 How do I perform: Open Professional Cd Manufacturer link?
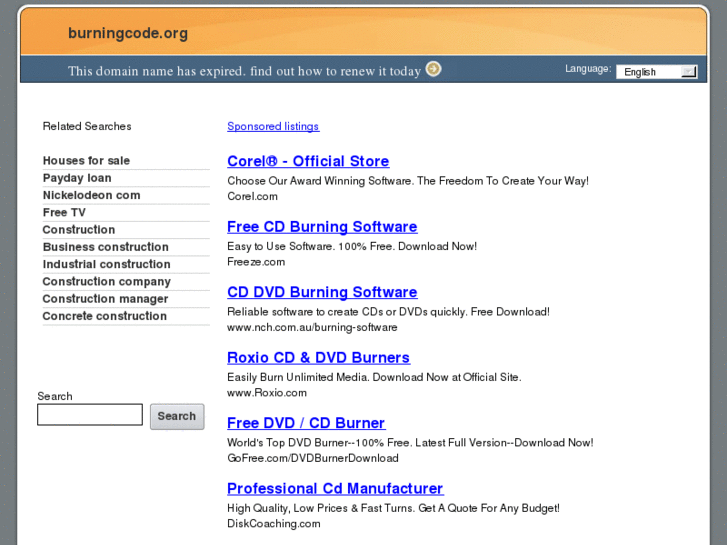tap(335, 488)
